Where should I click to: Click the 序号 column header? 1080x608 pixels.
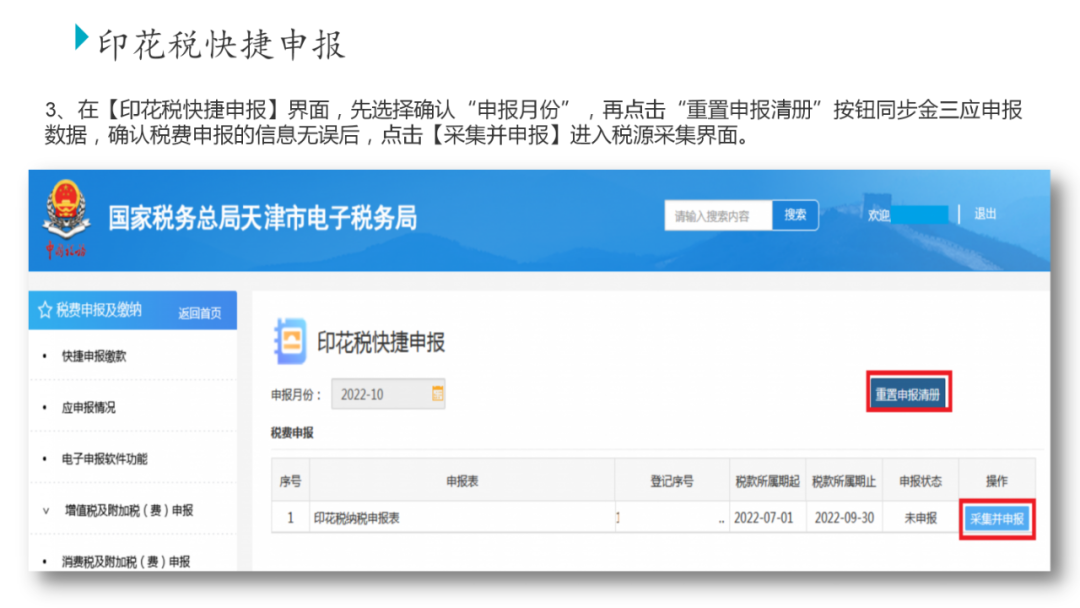pos(290,481)
